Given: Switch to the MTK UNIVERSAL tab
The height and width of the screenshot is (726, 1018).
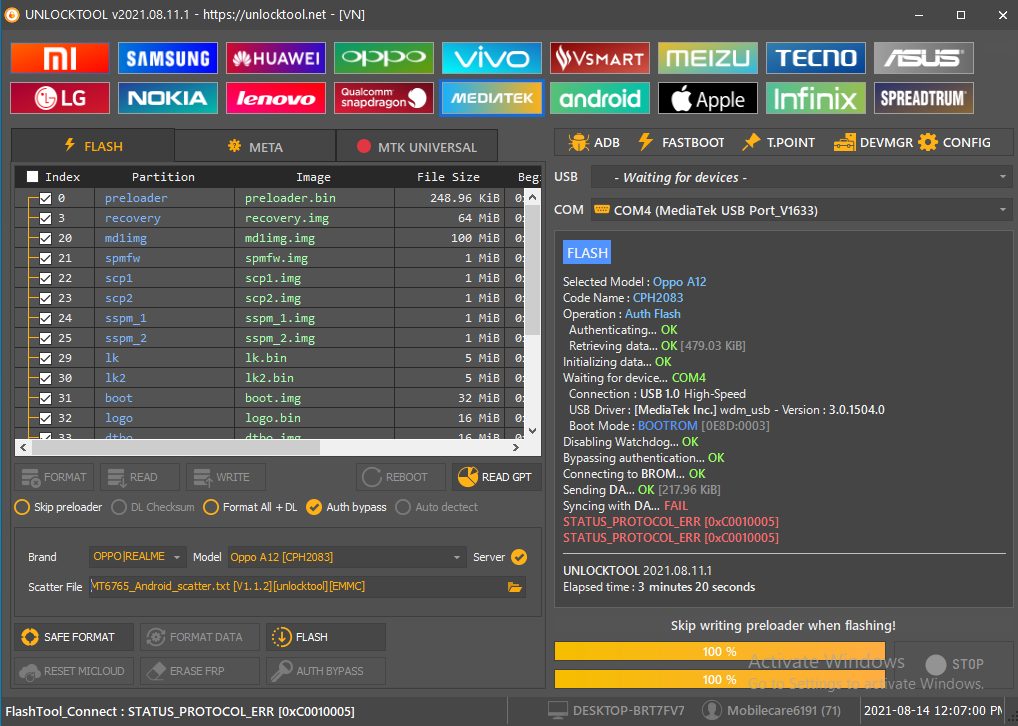Looking at the screenshot, I should click(417, 147).
